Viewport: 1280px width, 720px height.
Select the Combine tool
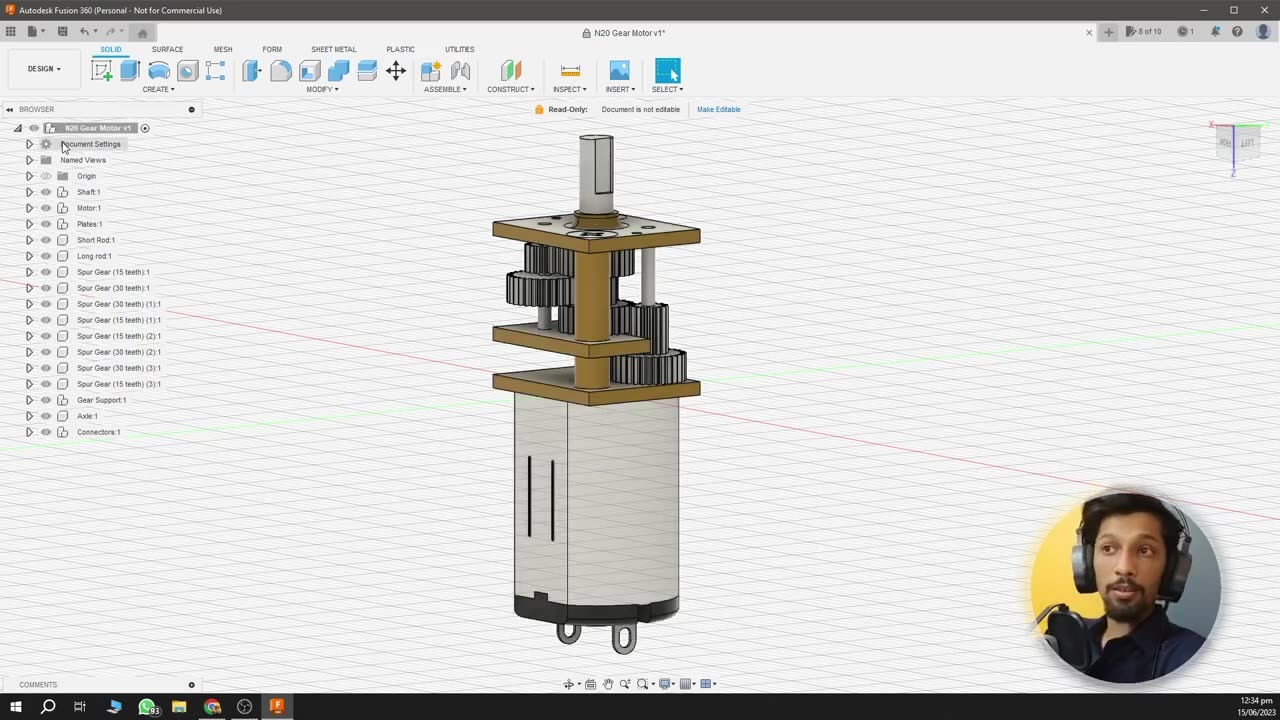point(338,70)
